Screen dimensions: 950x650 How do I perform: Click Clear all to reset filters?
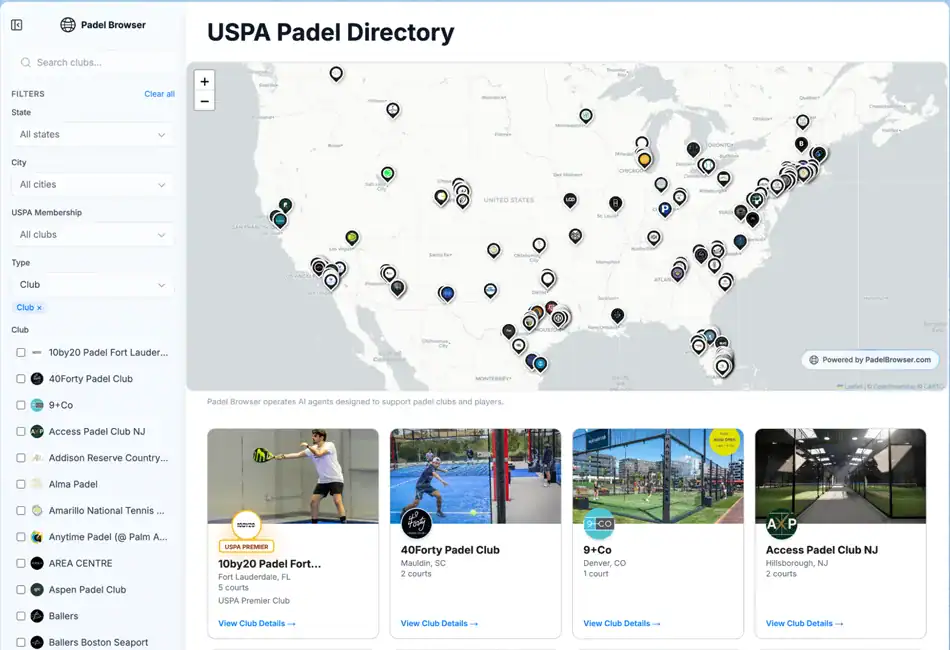tap(160, 93)
